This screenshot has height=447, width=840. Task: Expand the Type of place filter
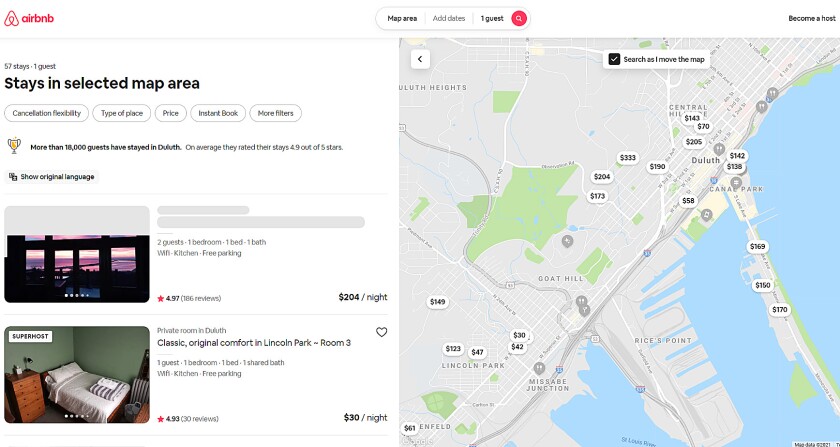pos(122,113)
